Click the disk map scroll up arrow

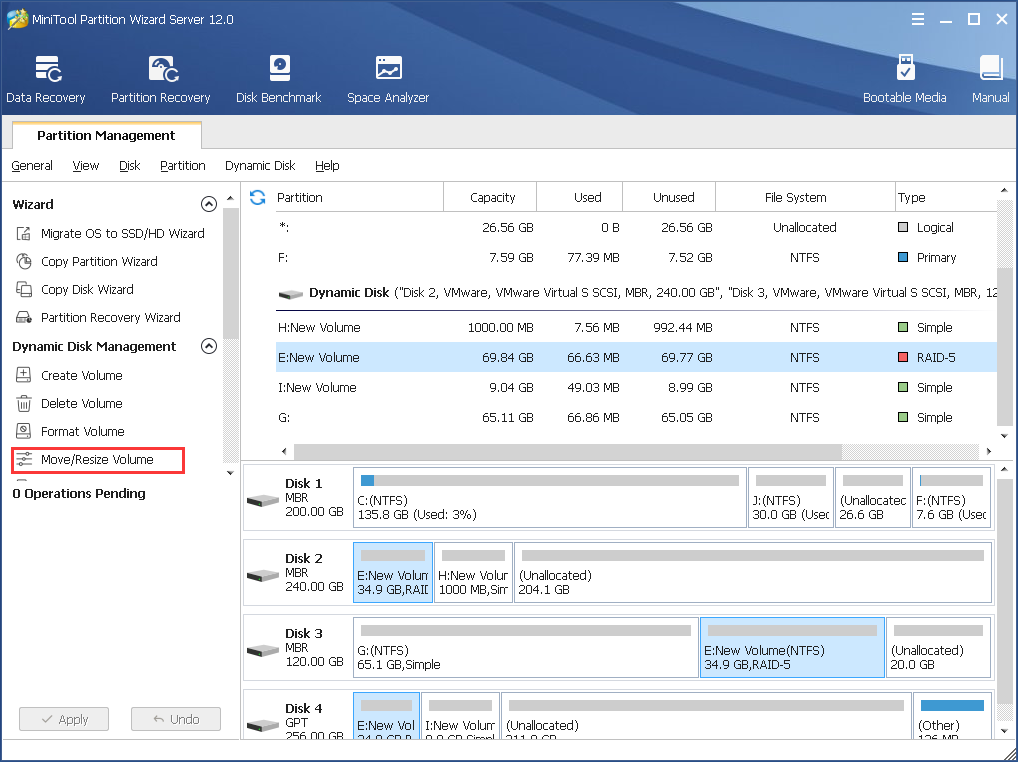click(x=1004, y=469)
